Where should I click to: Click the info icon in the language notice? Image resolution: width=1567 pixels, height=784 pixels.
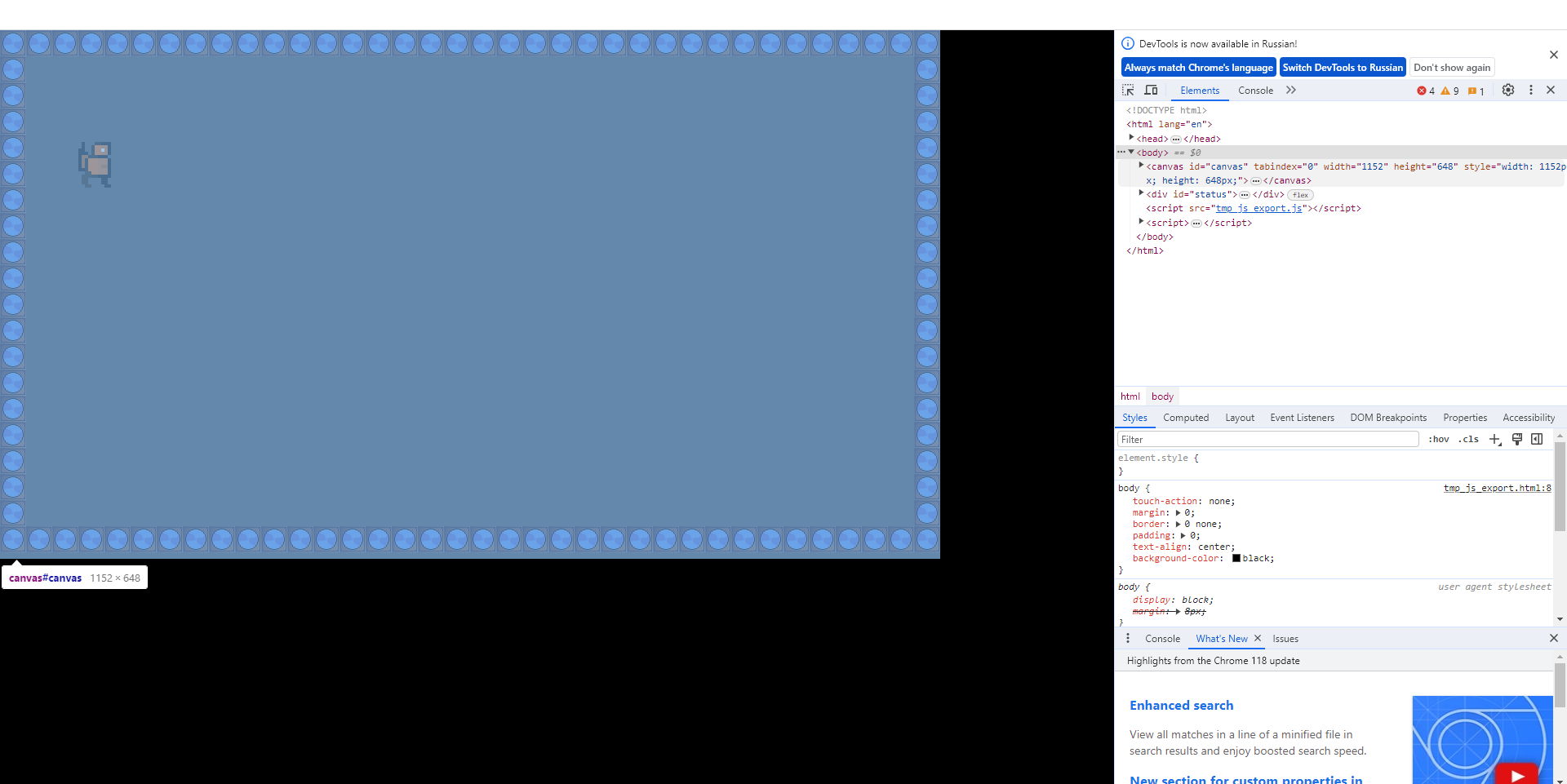(1128, 44)
